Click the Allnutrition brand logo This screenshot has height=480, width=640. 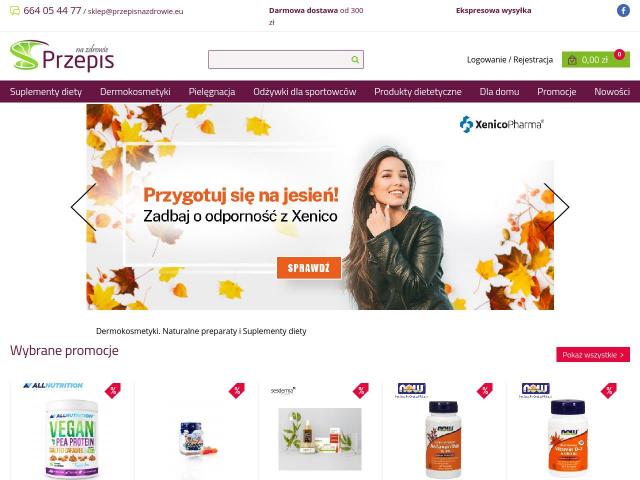click(x=53, y=386)
